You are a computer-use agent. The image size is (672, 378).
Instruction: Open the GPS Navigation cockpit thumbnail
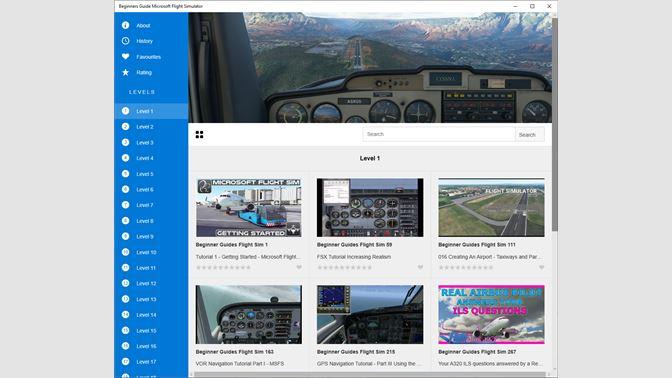click(370, 315)
